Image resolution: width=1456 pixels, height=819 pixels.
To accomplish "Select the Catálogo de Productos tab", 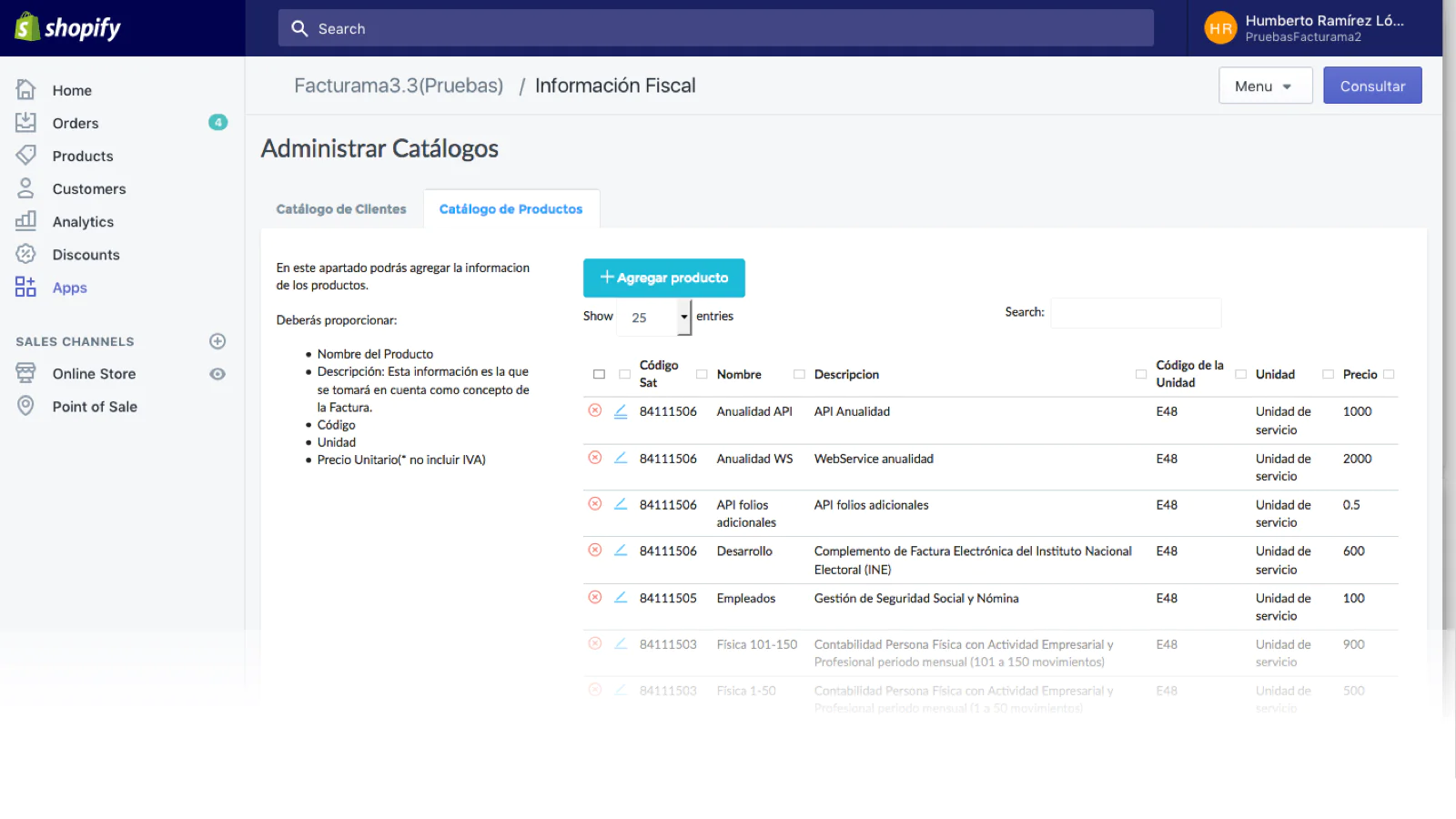I will coord(511,209).
